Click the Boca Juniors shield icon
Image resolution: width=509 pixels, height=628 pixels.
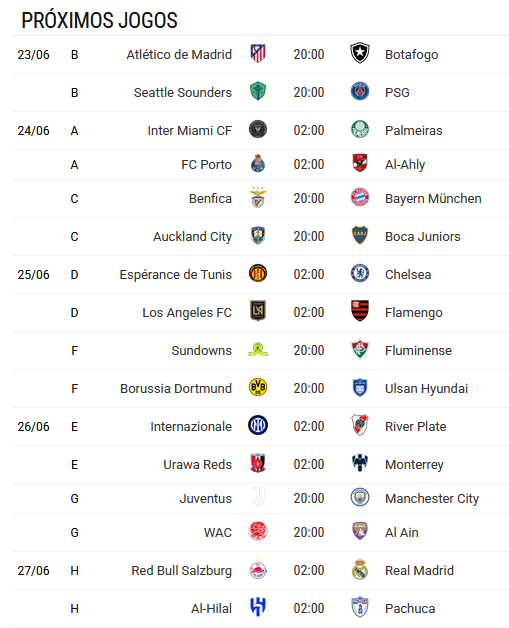(x=360, y=236)
